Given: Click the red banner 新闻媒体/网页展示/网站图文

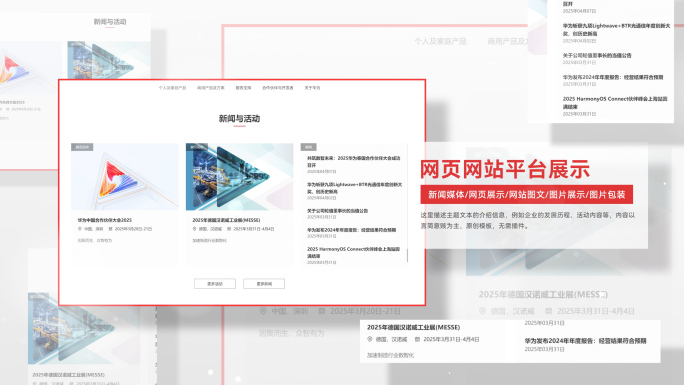Looking at the screenshot, I should pos(527,194).
